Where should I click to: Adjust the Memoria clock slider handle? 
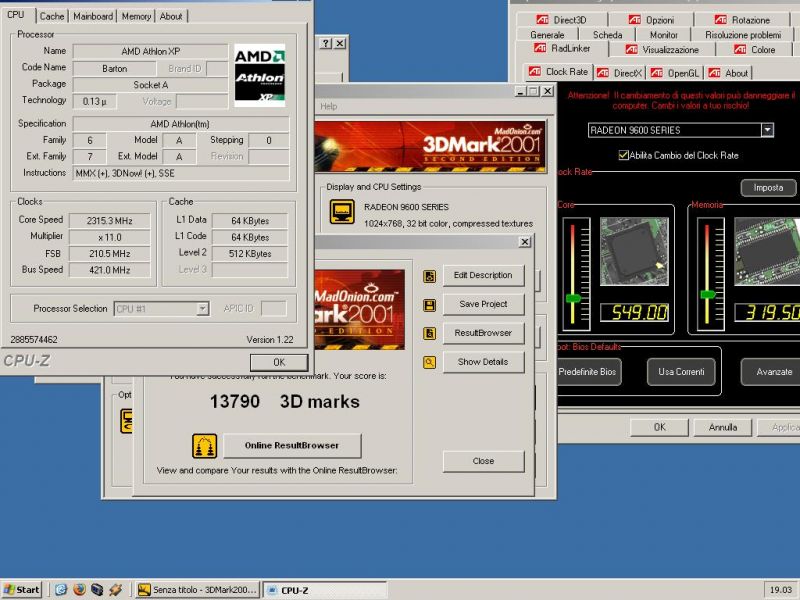click(x=708, y=294)
